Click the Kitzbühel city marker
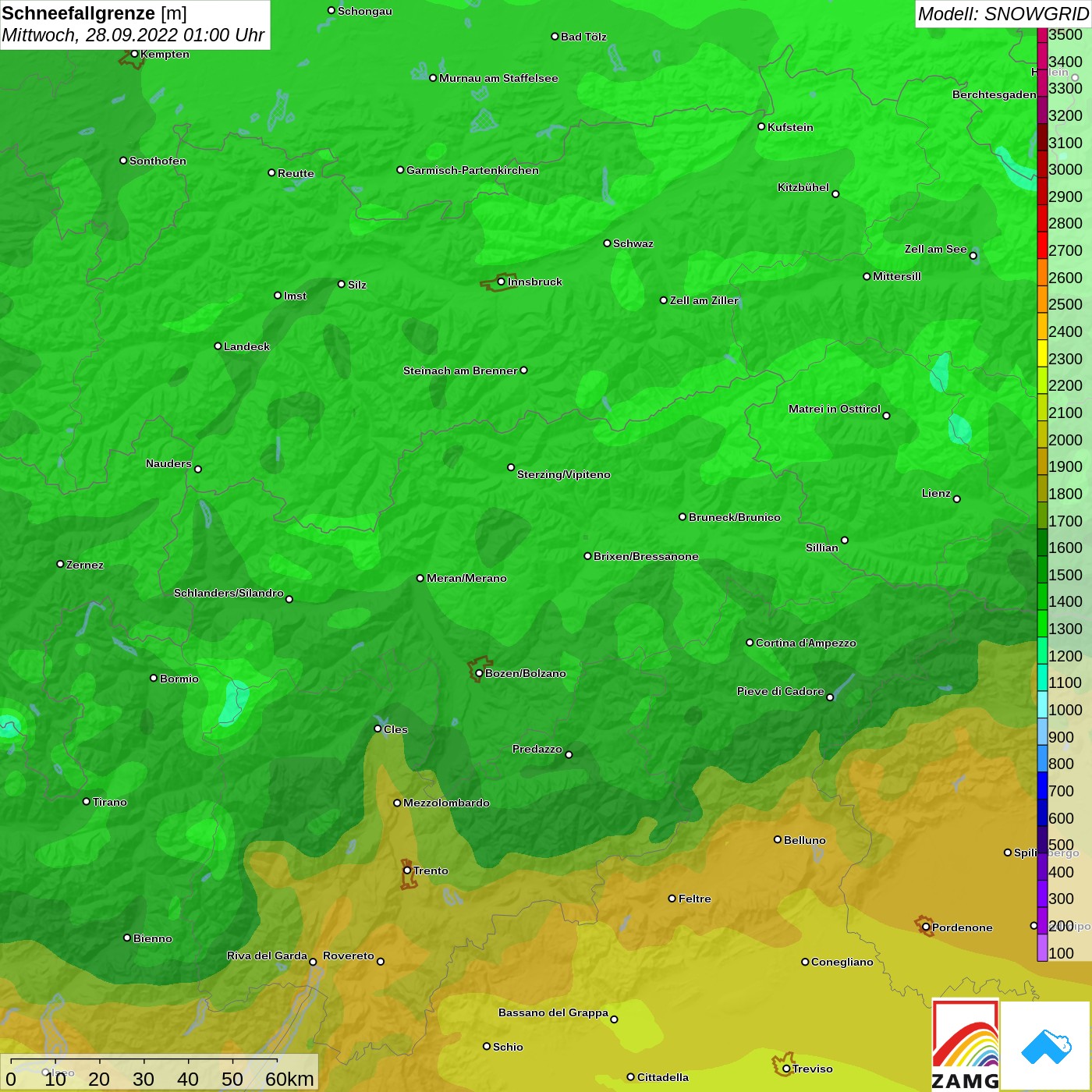 point(835,194)
